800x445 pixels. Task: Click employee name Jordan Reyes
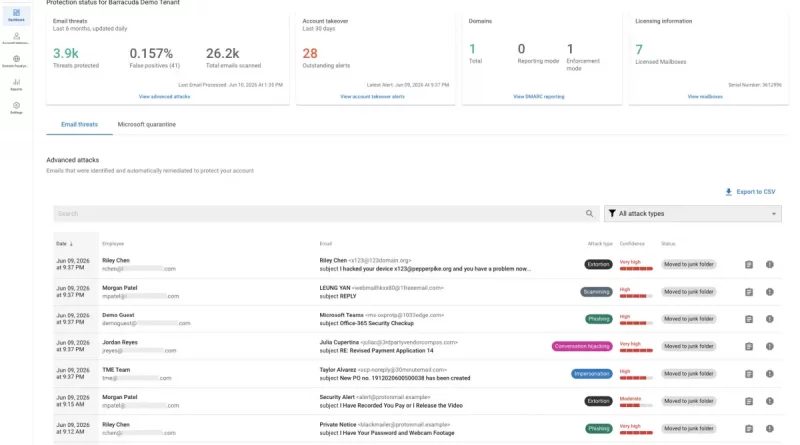point(120,342)
